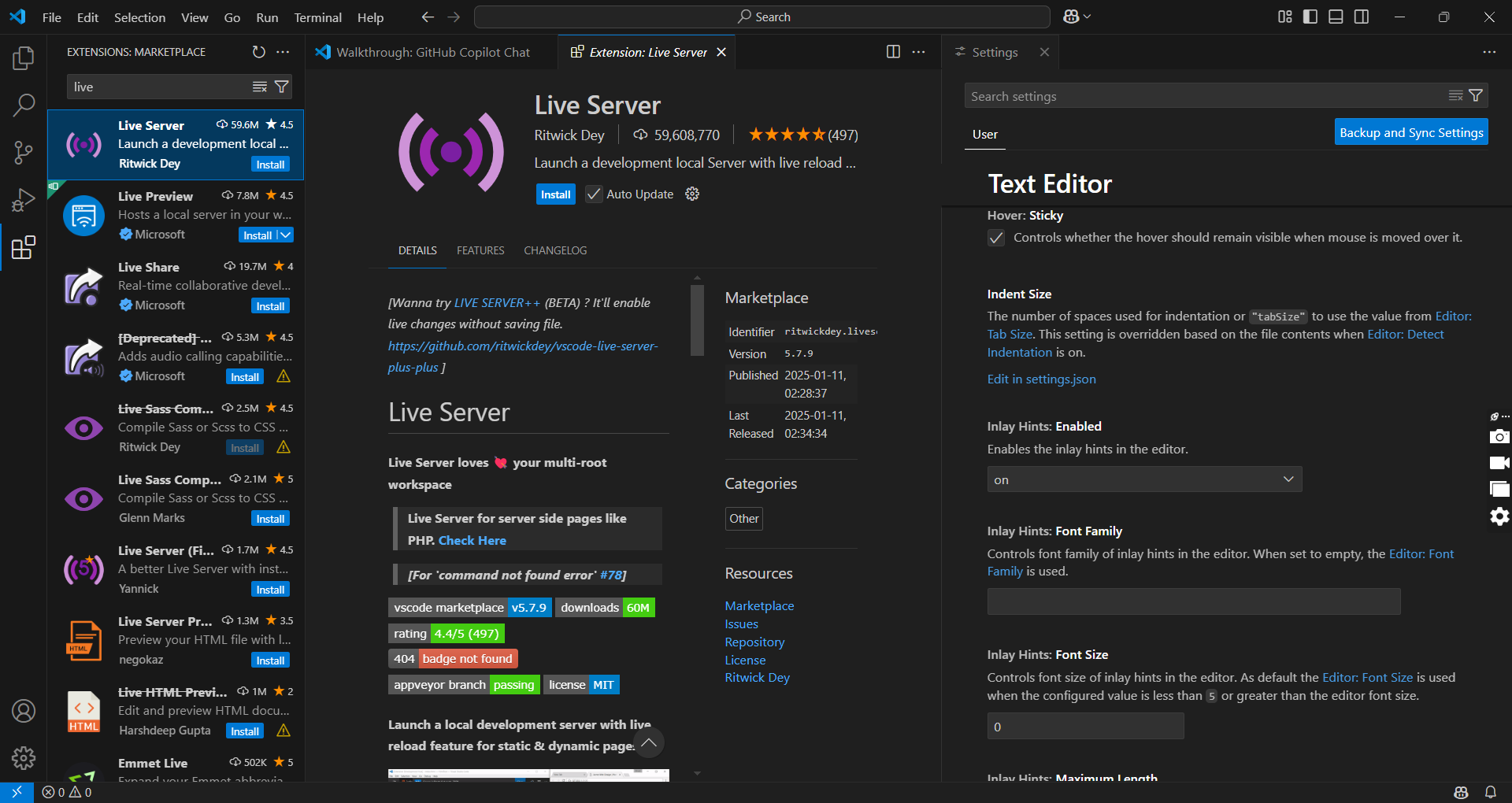Select the User settings scope tab
1512x803 pixels.
[984, 135]
